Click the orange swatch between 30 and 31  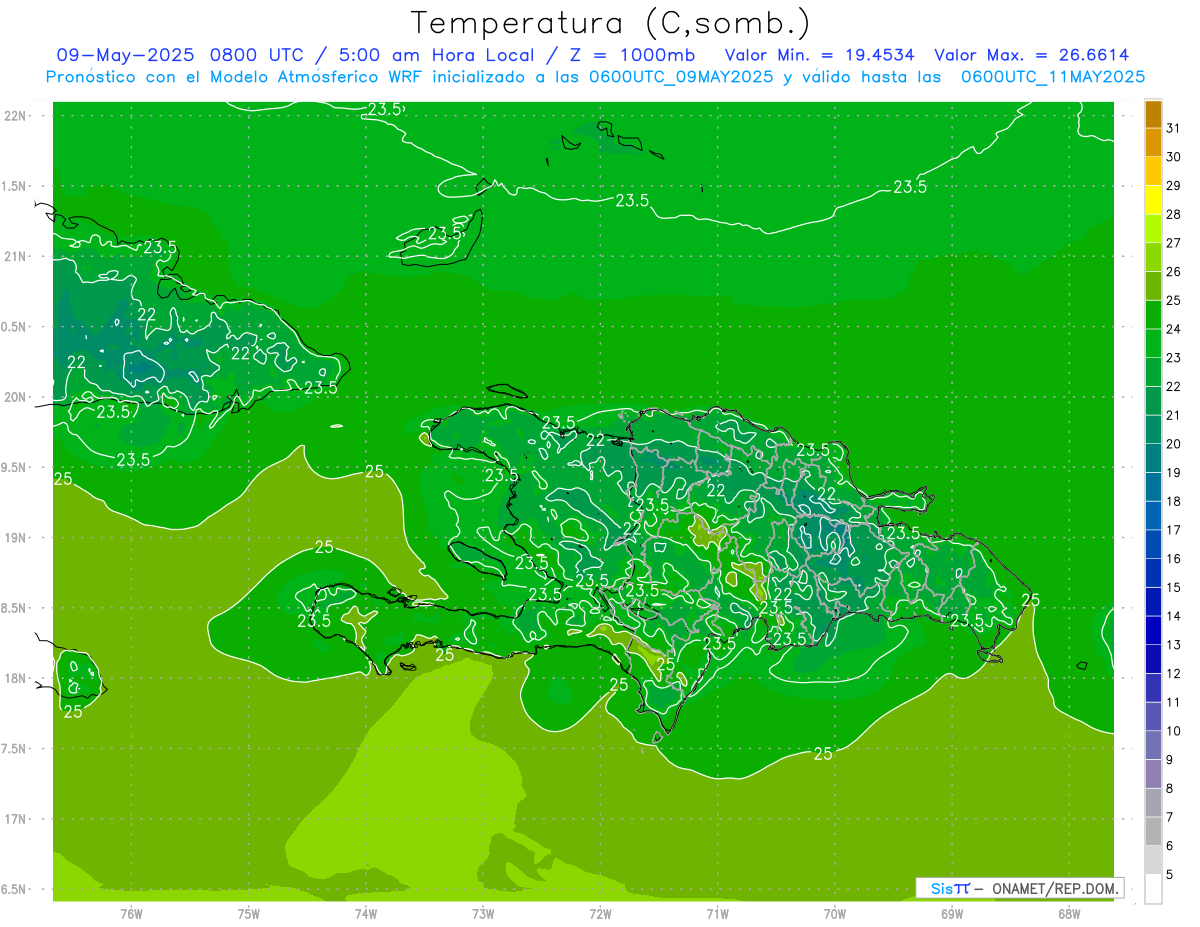coord(1153,142)
